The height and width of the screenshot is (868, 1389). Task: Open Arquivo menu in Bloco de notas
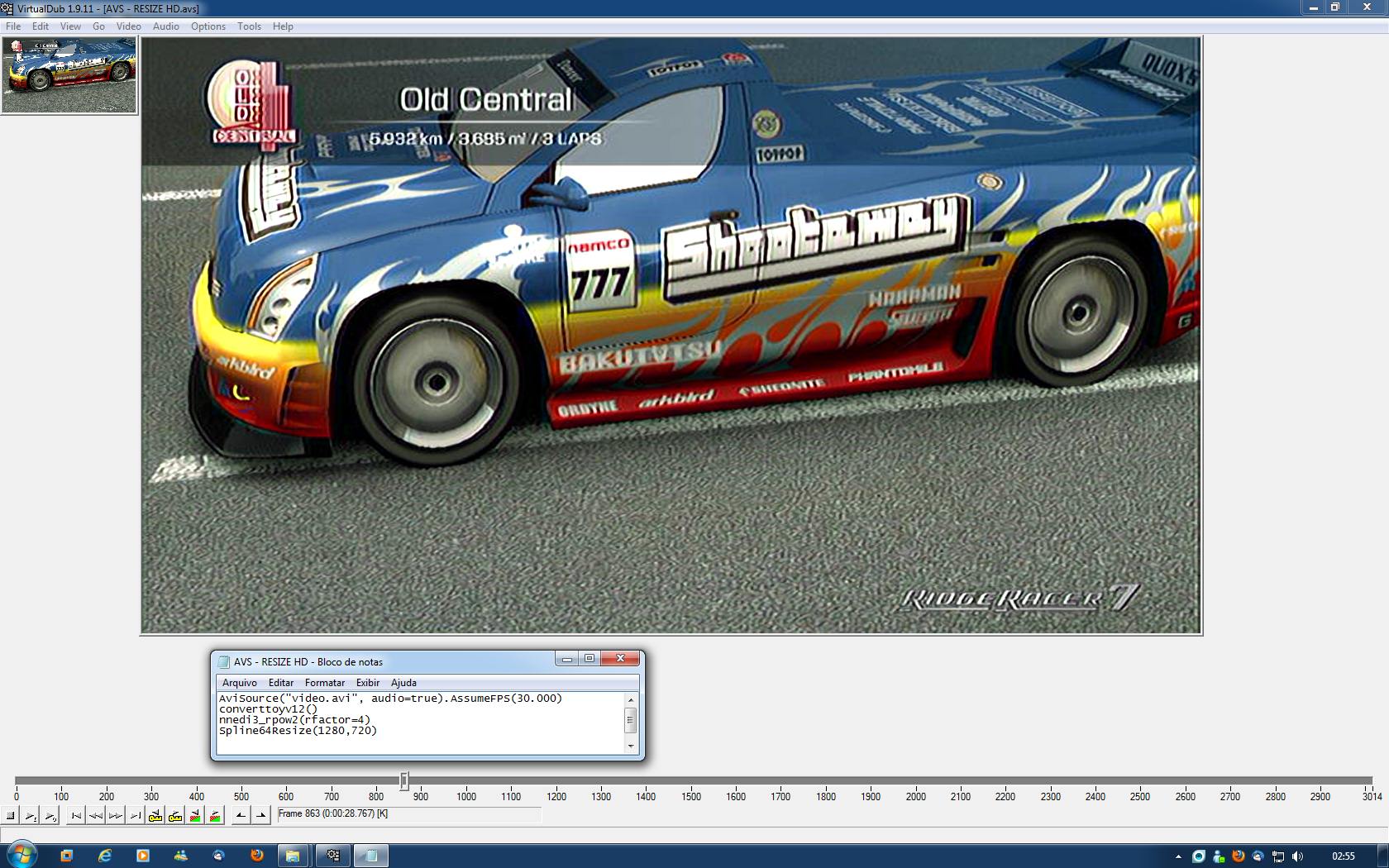point(240,683)
